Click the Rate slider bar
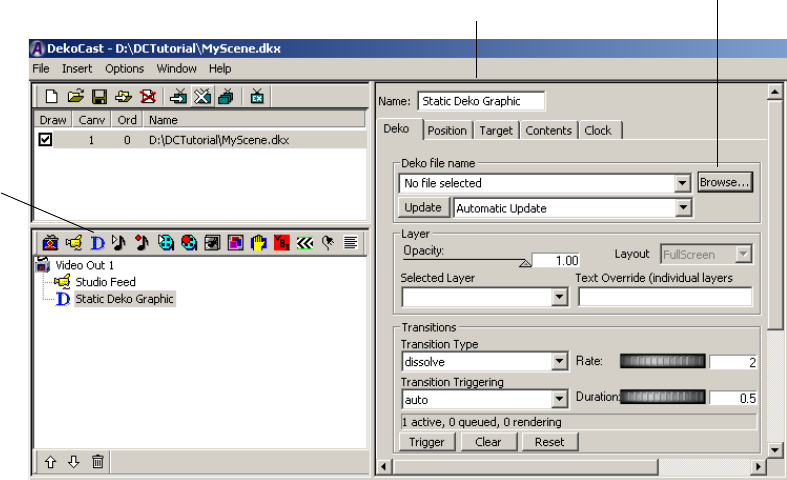 [x=663, y=361]
